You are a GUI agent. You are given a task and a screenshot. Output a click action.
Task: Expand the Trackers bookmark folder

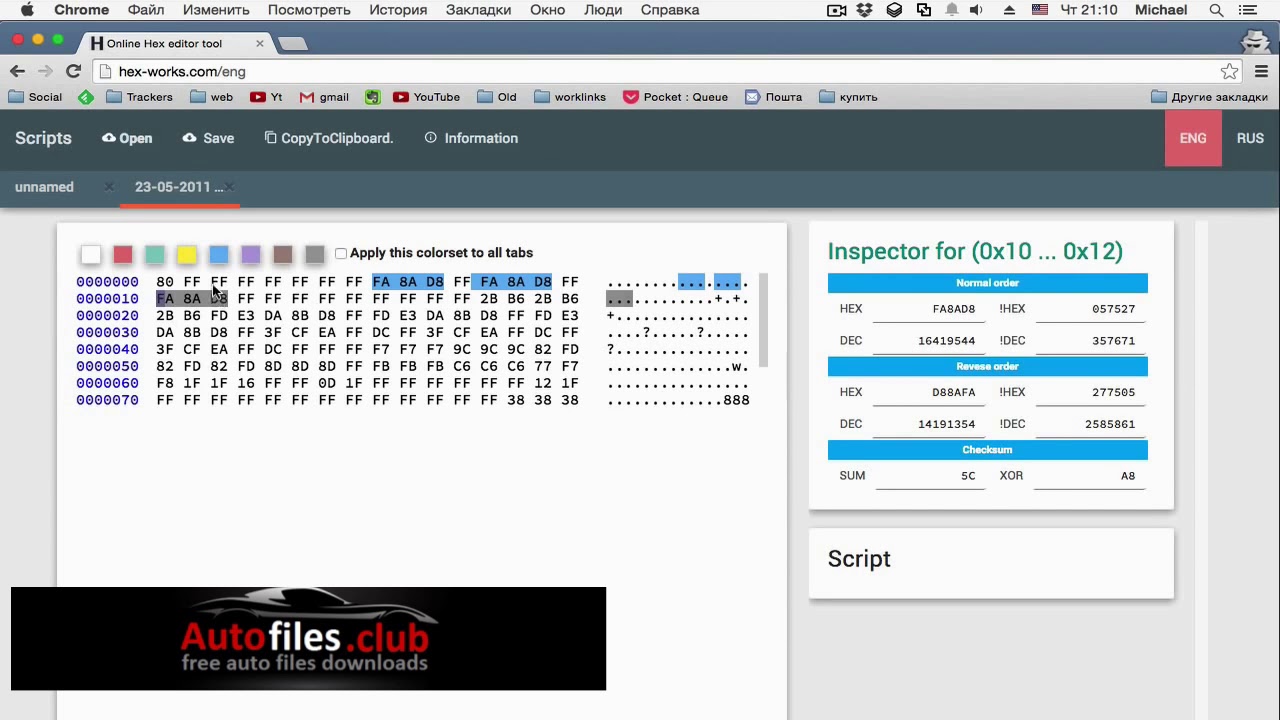point(139,97)
